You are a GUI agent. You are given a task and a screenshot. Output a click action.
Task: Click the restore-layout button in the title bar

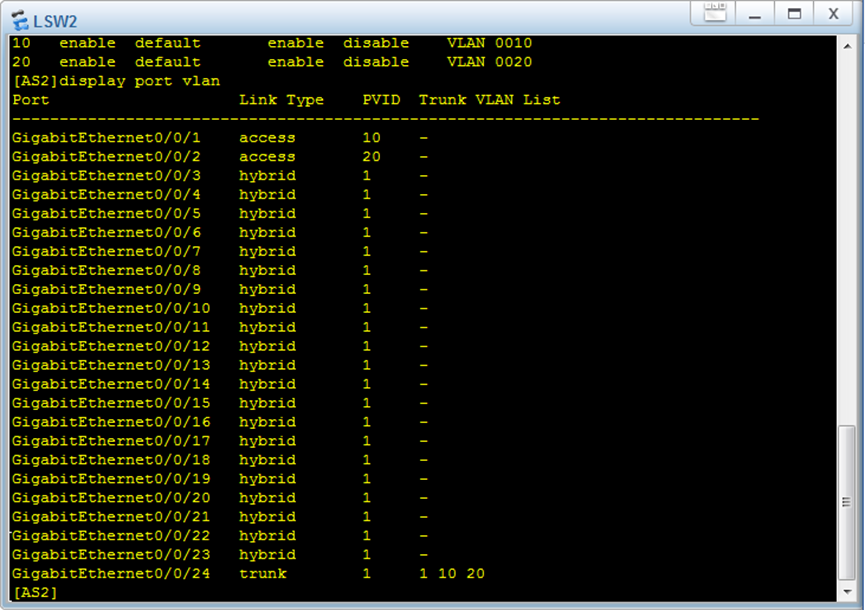click(x=715, y=13)
